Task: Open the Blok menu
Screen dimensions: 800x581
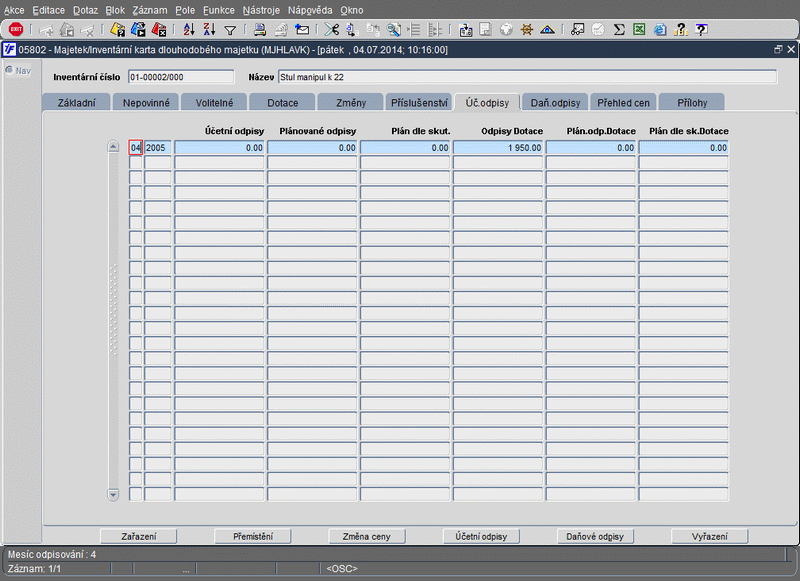Action: coord(115,10)
